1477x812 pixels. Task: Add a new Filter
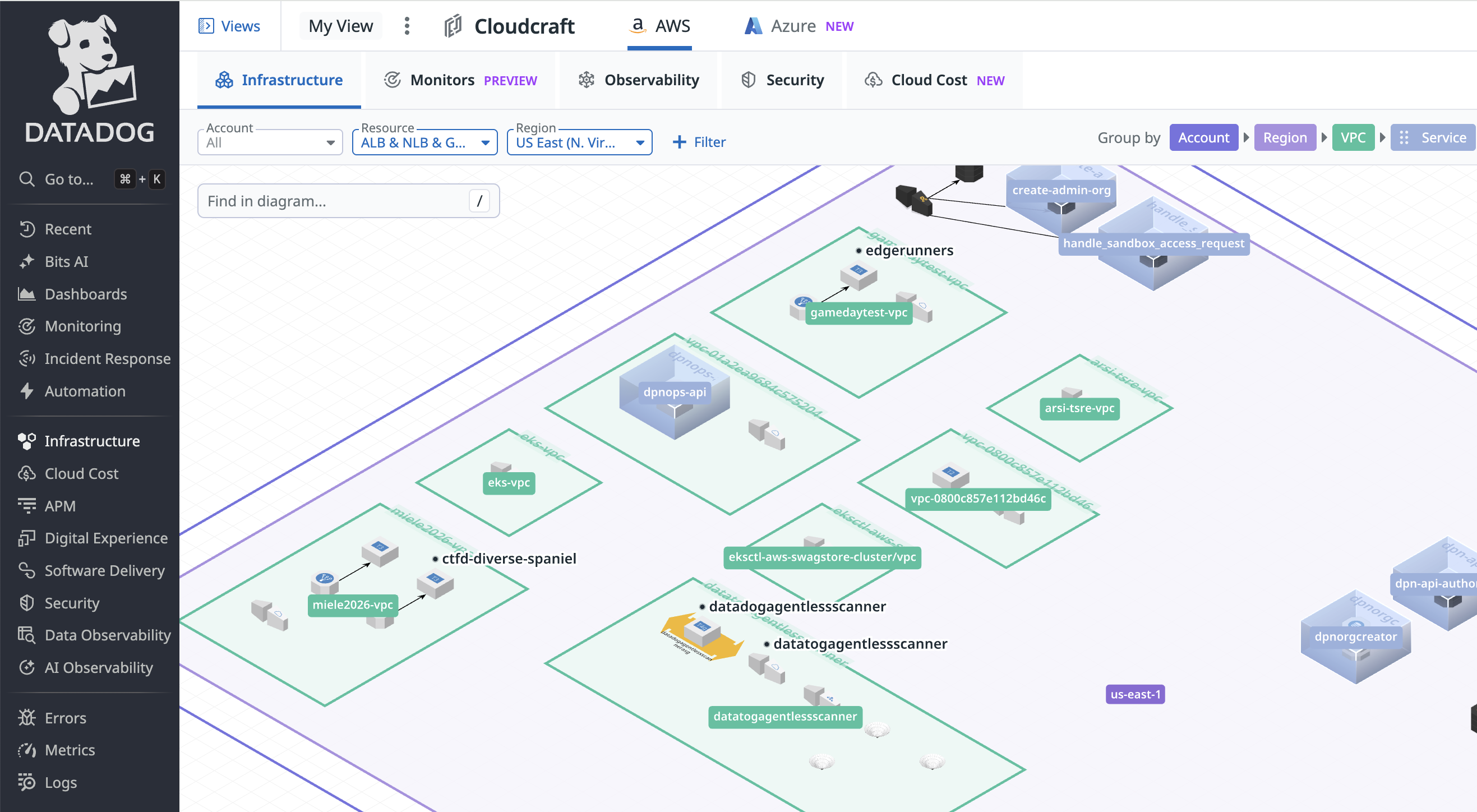click(x=698, y=142)
